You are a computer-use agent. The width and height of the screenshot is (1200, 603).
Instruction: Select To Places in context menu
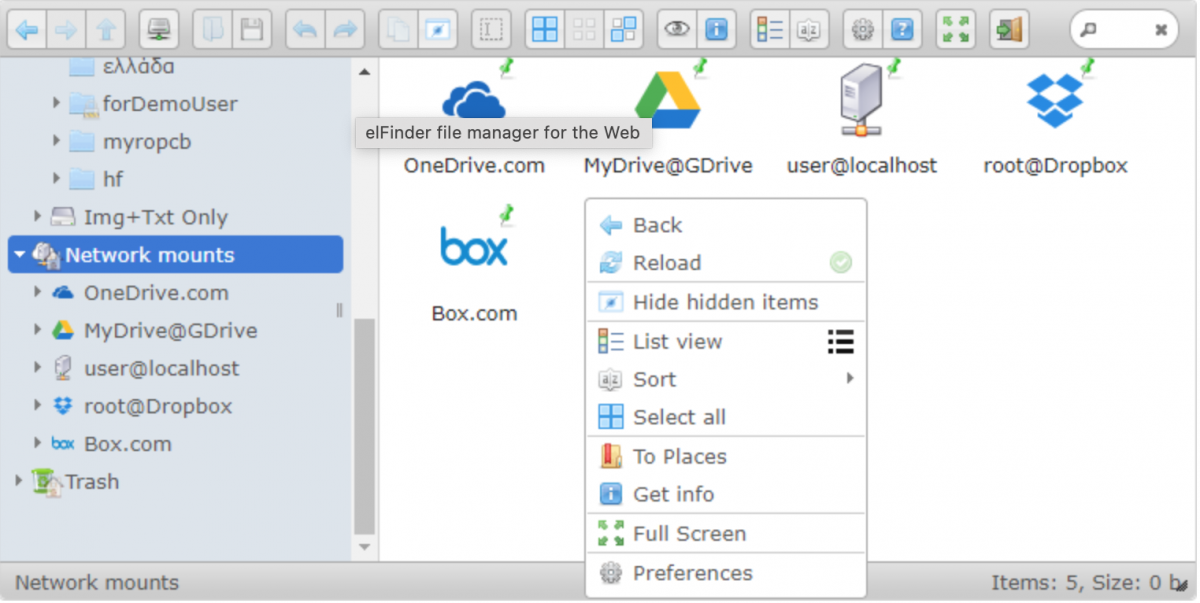tap(679, 456)
